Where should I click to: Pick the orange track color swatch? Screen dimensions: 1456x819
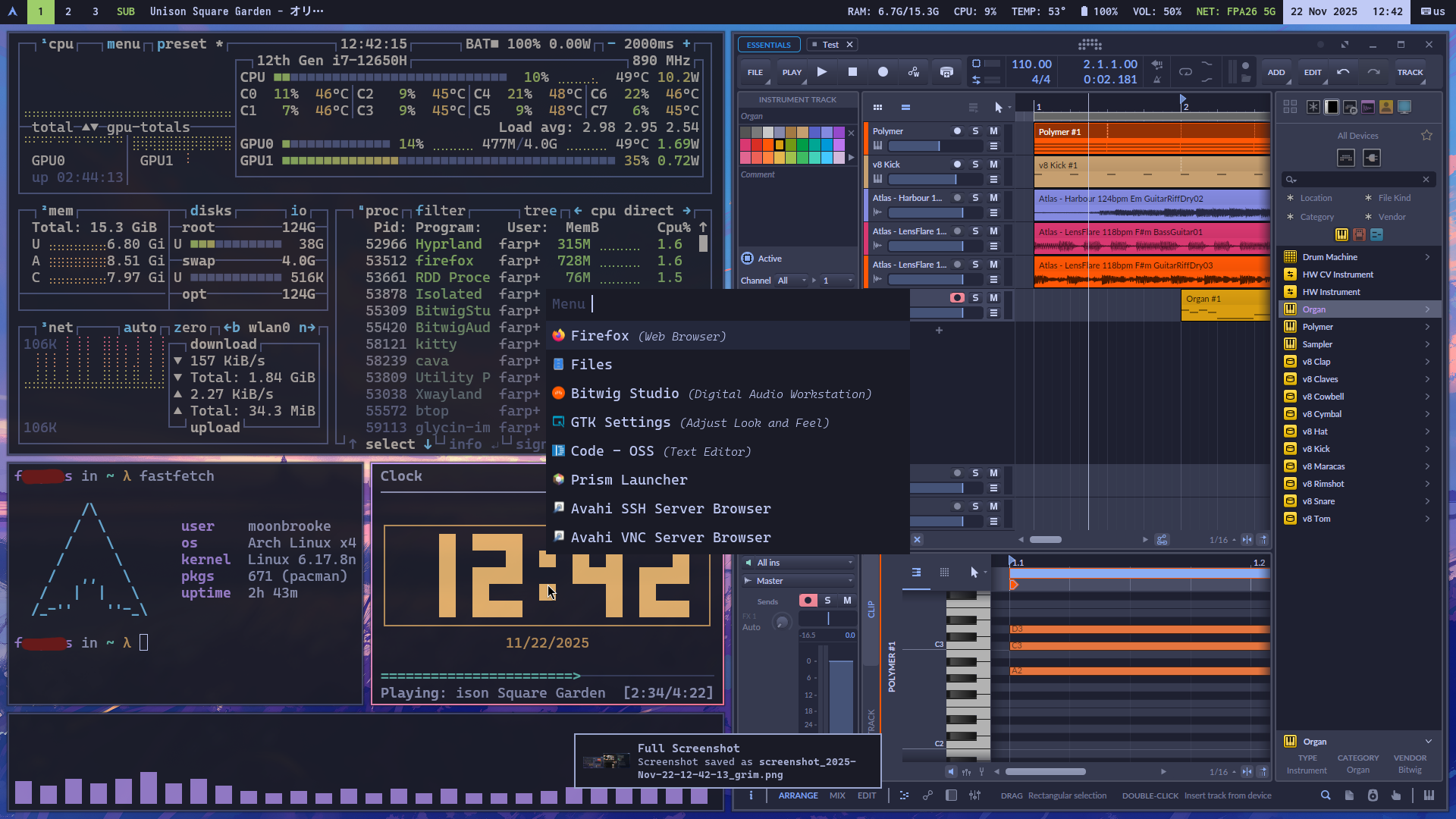tap(768, 145)
